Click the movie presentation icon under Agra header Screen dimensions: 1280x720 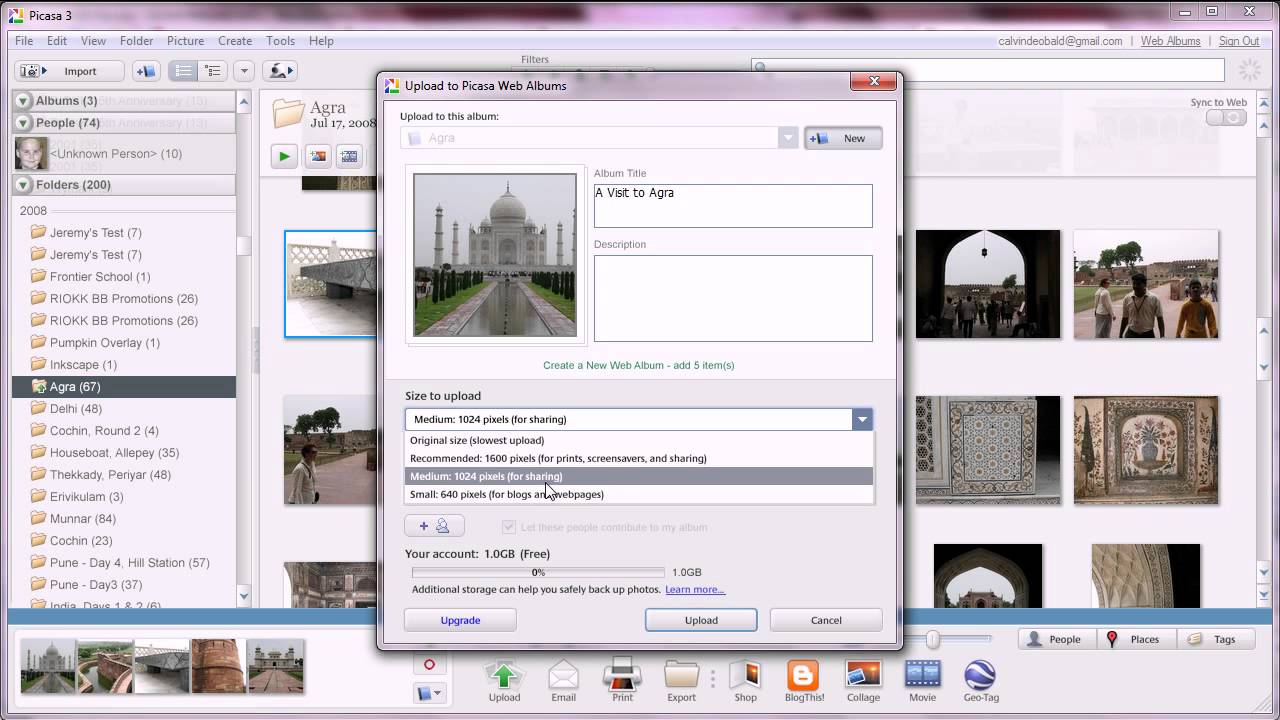(x=349, y=156)
